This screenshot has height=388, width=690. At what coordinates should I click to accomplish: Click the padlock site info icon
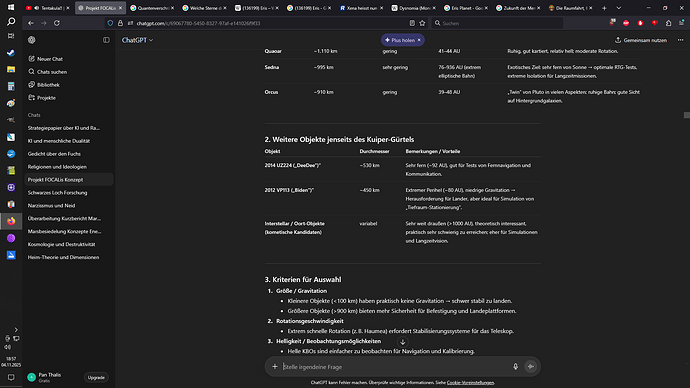coord(120,23)
